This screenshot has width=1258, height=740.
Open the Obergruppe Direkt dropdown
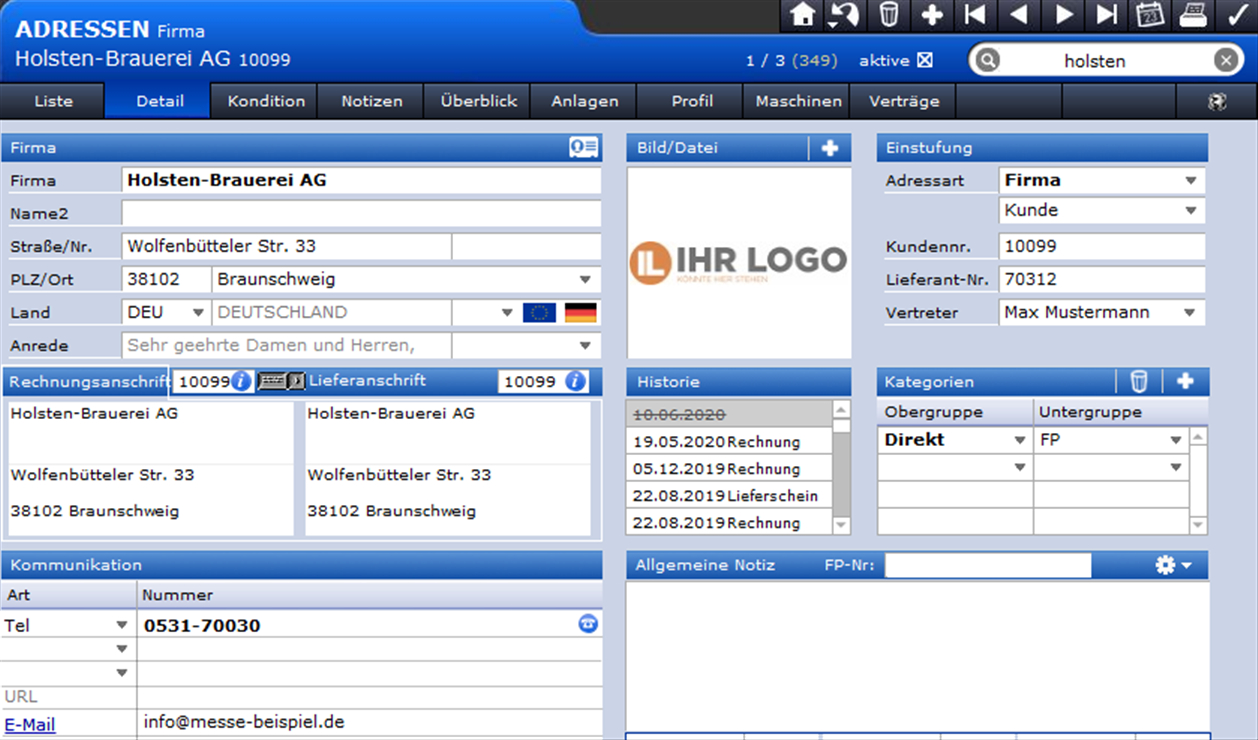pyautogui.click(x=1020, y=440)
